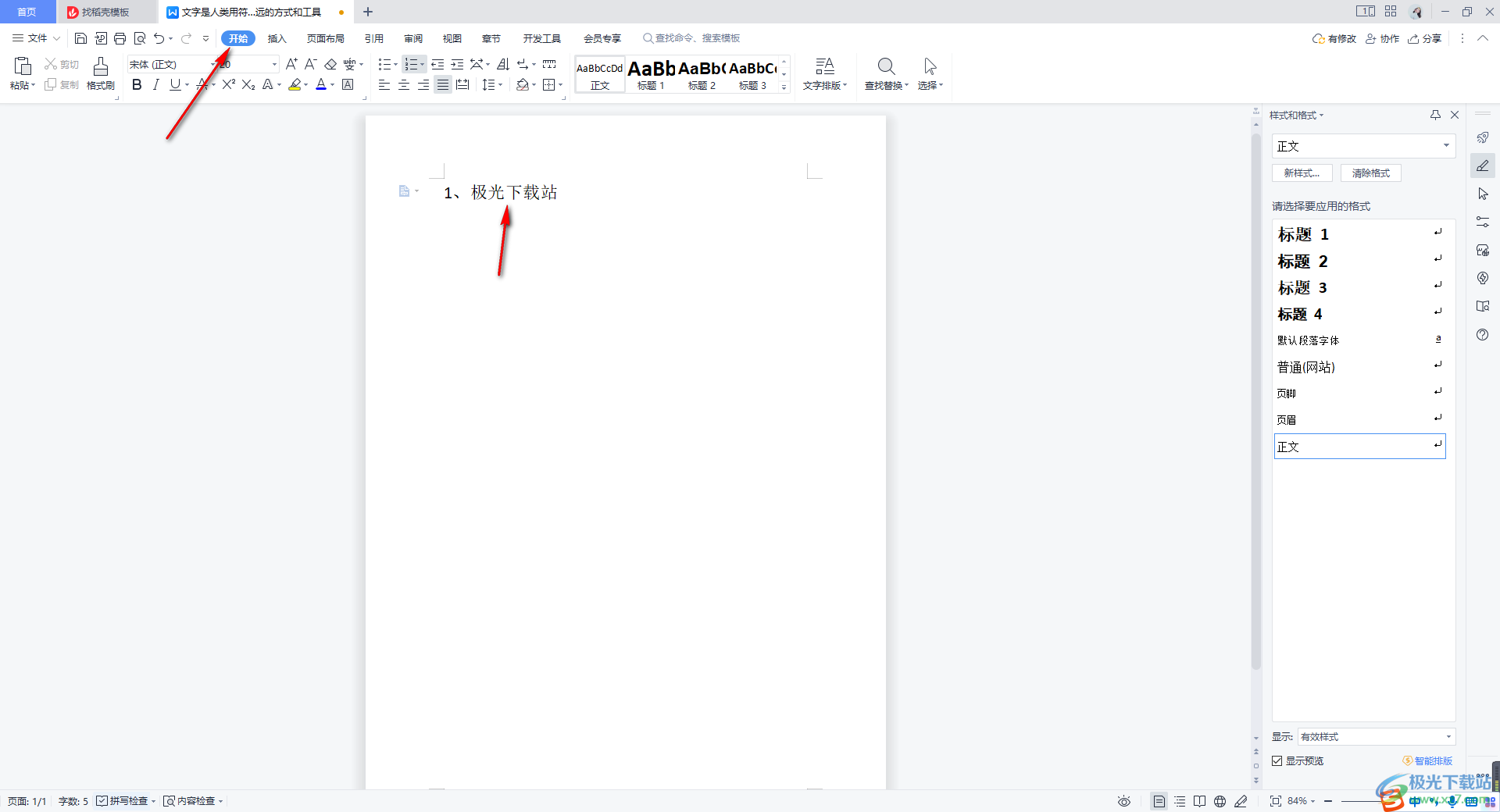Click the Select cursor tool
This screenshot has height=812, width=1500.
point(930,74)
